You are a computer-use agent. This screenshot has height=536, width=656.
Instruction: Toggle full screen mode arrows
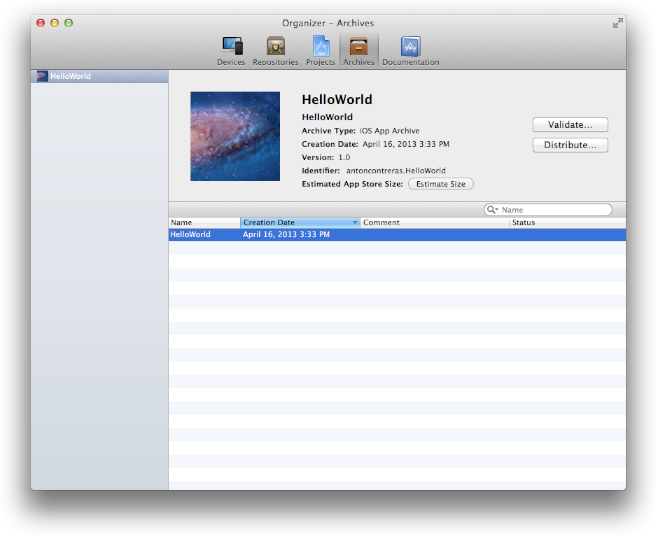click(x=617, y=22)
